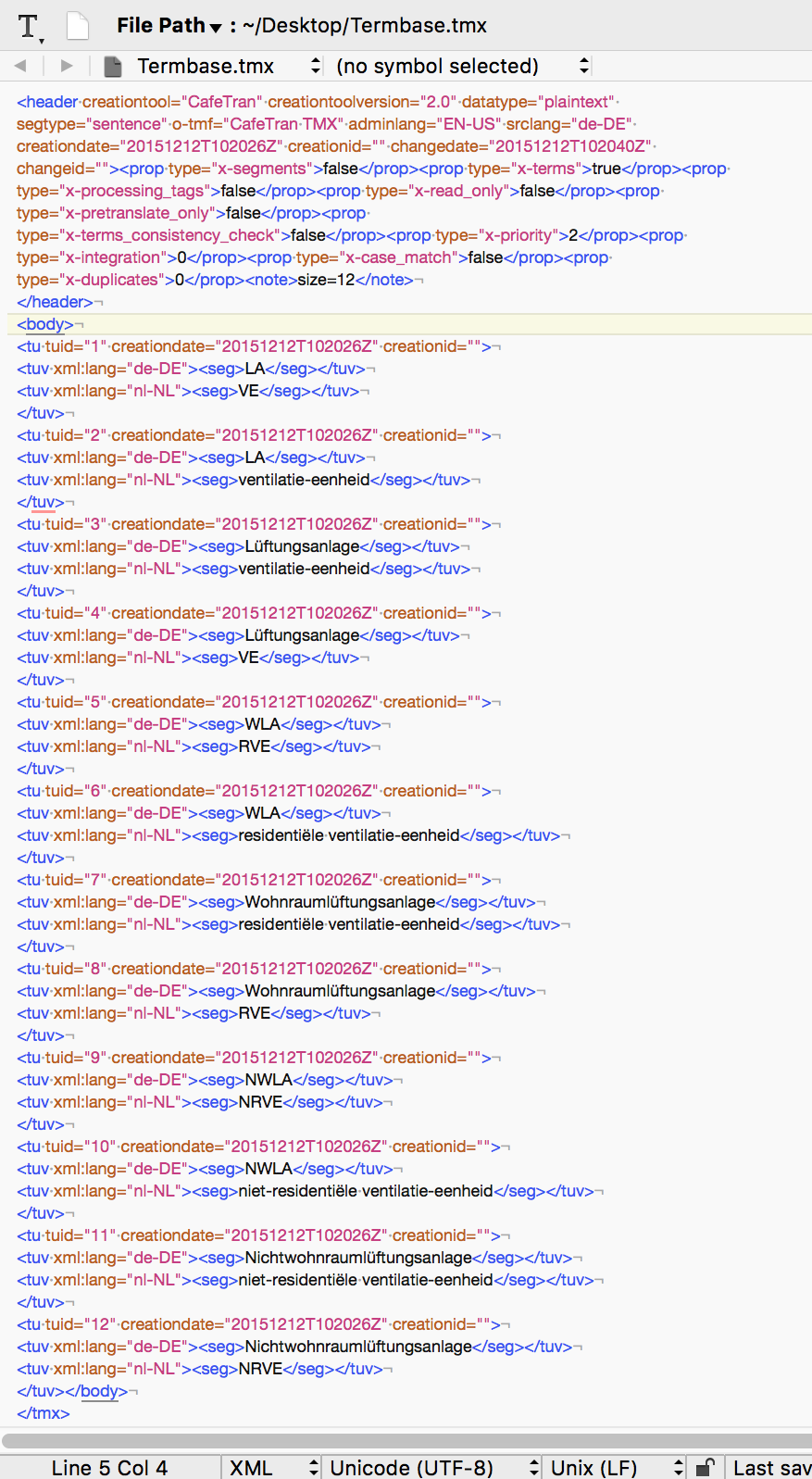This screenshot has height=1479, width=812.
Task: Open the Text Options (T) popup
Action: [30, 27]
